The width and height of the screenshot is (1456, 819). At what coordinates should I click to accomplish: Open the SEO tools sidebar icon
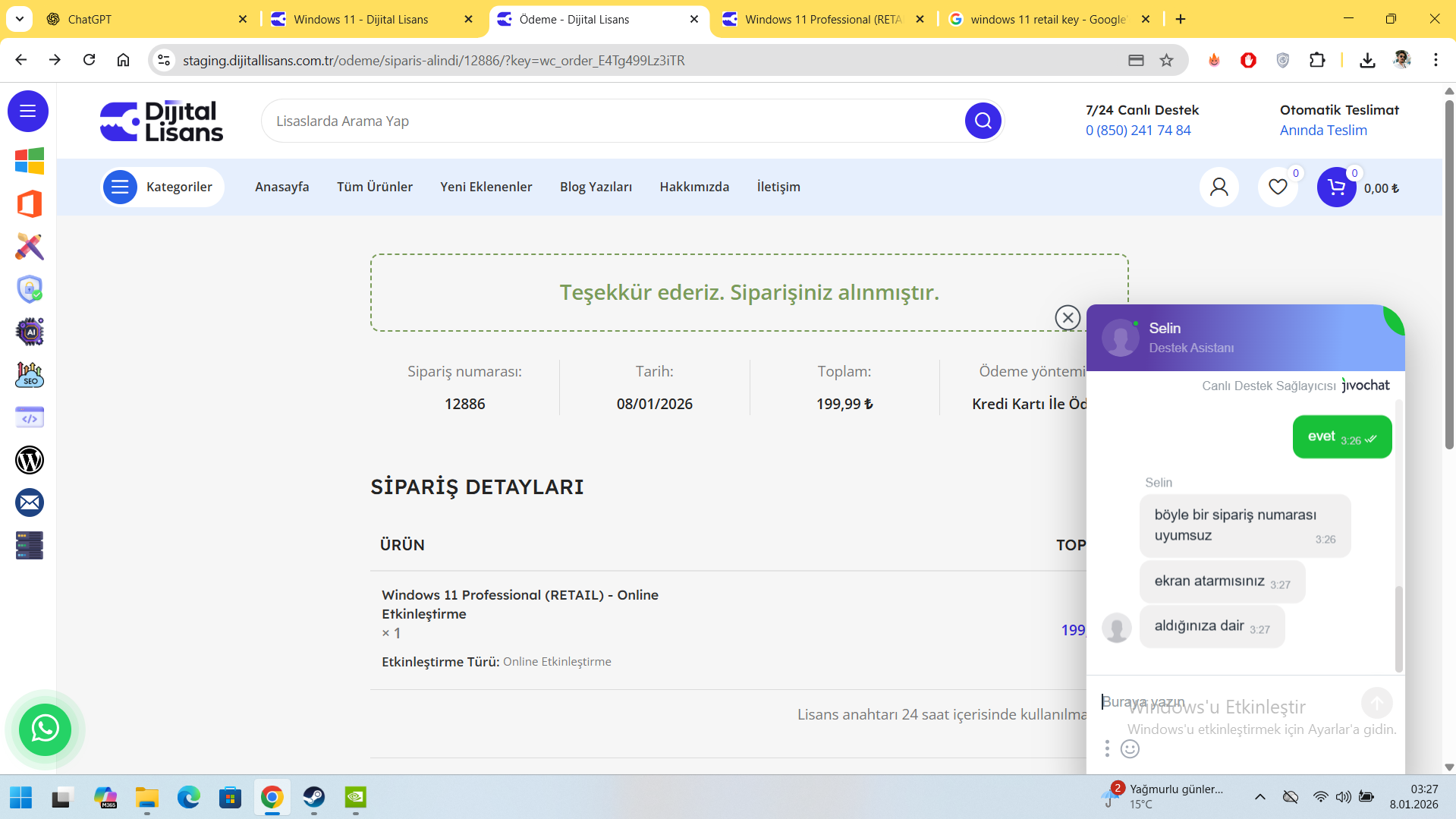pos(30,375)
